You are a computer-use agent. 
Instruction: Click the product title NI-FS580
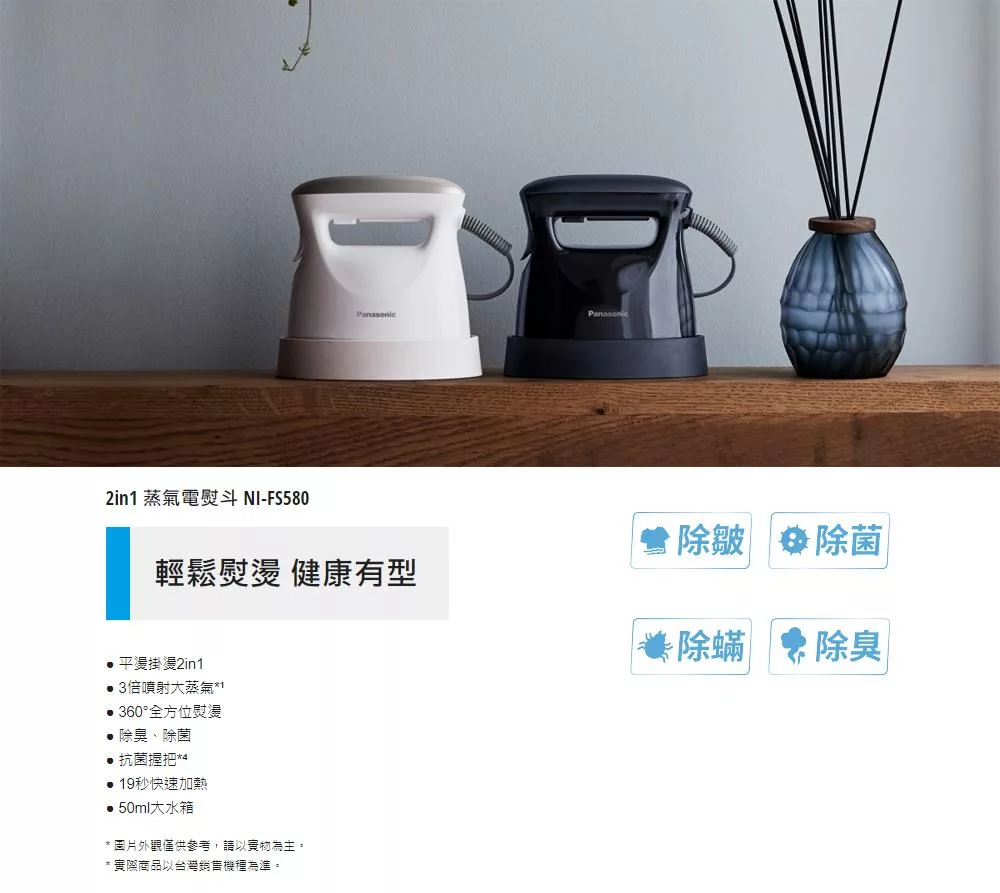coord(207,498)
